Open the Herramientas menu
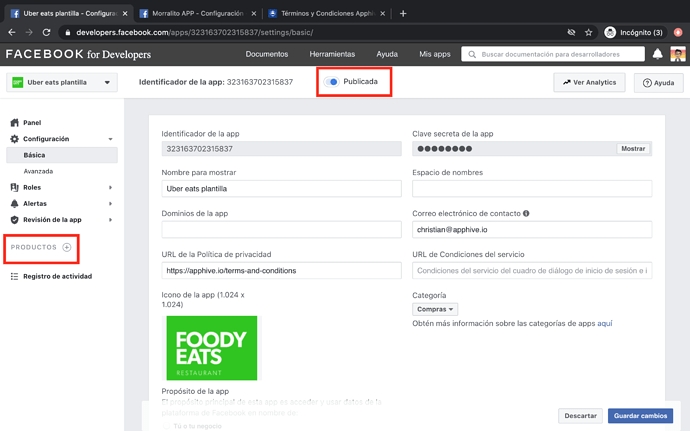690x431 pixels. click(331, 54)
